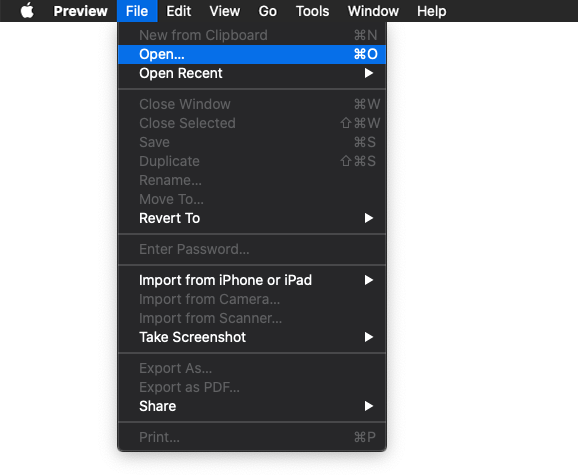Open the View menu
The width and height of the screenshot is (578, 475).
[224, 11]
